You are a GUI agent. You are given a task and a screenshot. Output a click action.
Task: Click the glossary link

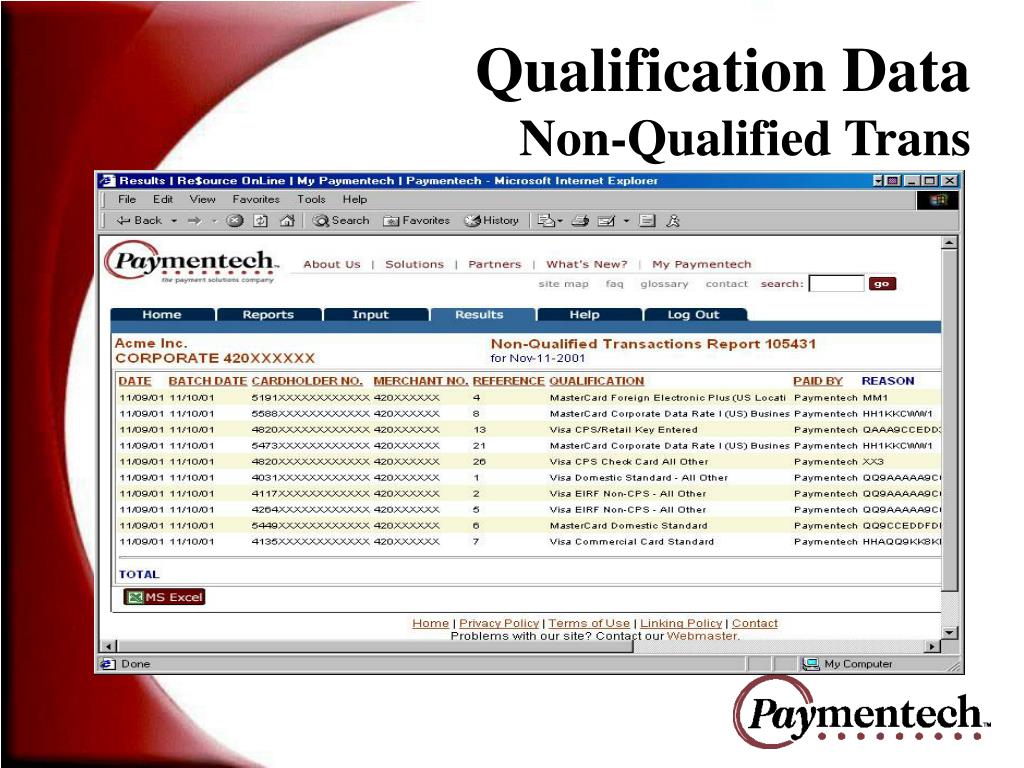[x=664, y=284]
